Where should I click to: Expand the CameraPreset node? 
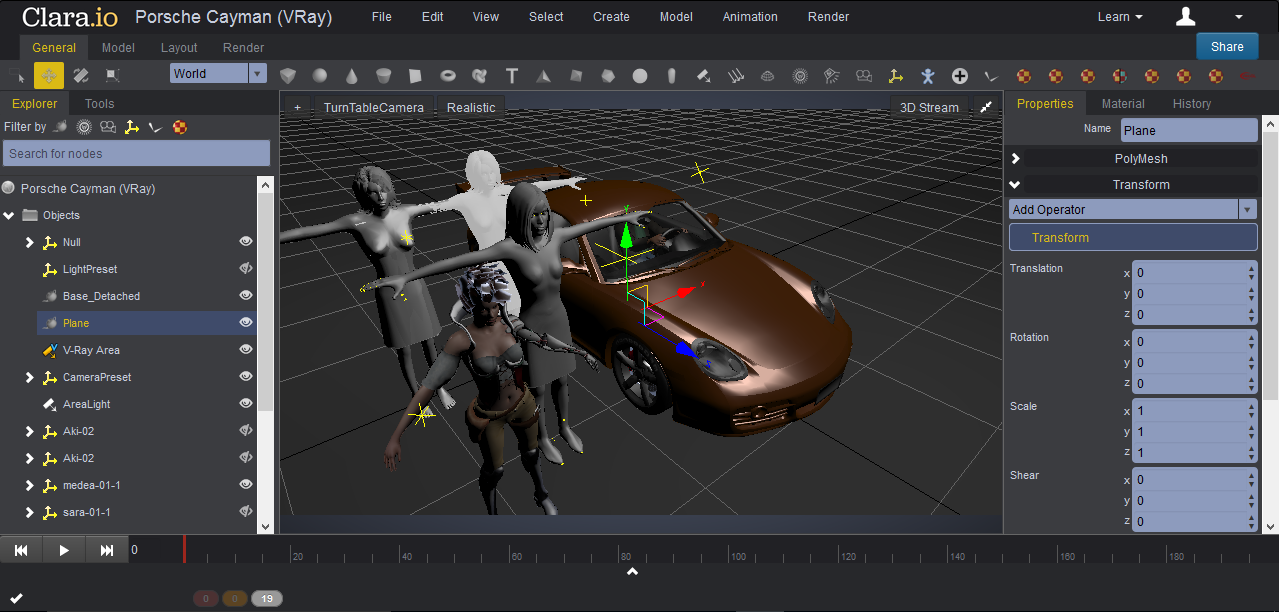tap(29, 377)
